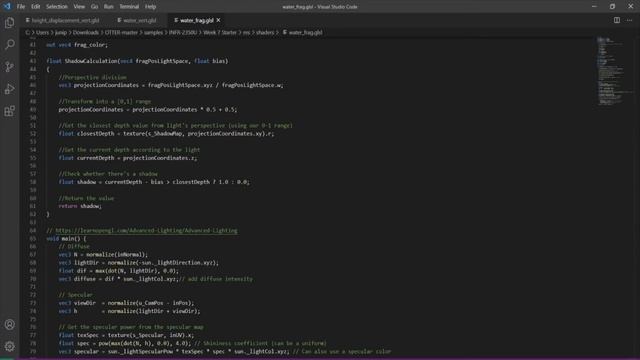The image size is (640, 360).
Task: Open the Go menu
Action: (x=94, y=7)
